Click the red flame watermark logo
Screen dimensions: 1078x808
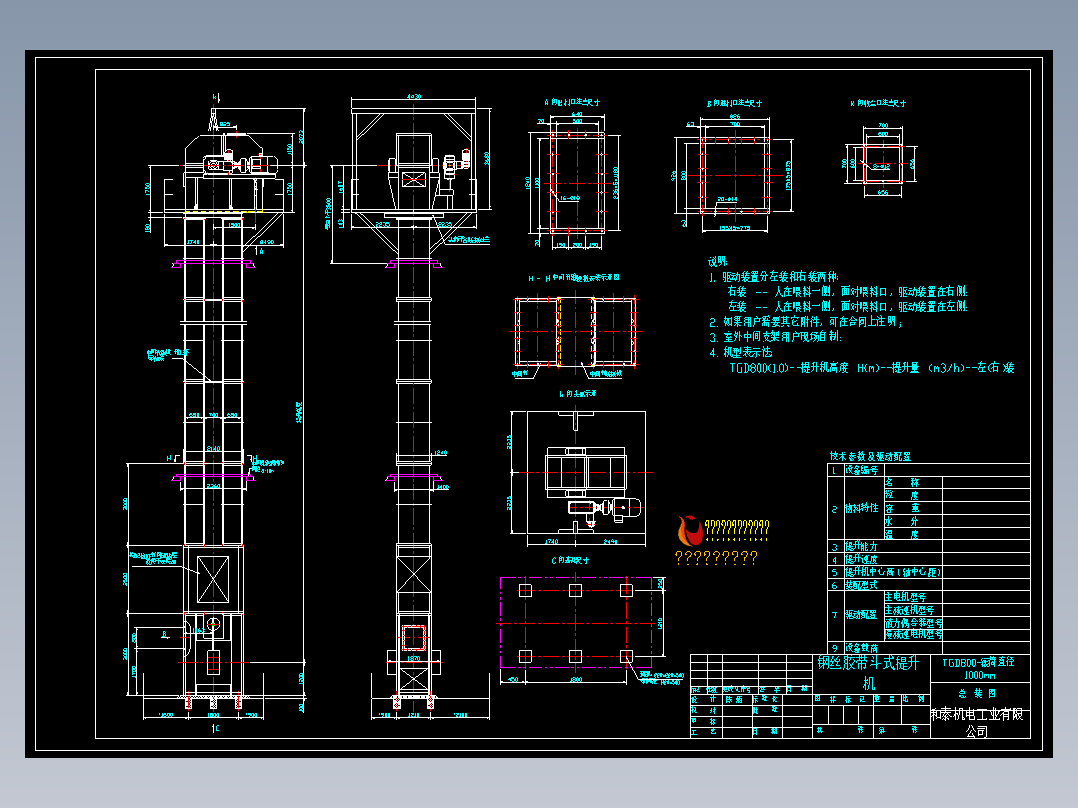click(x=690, y=531)
